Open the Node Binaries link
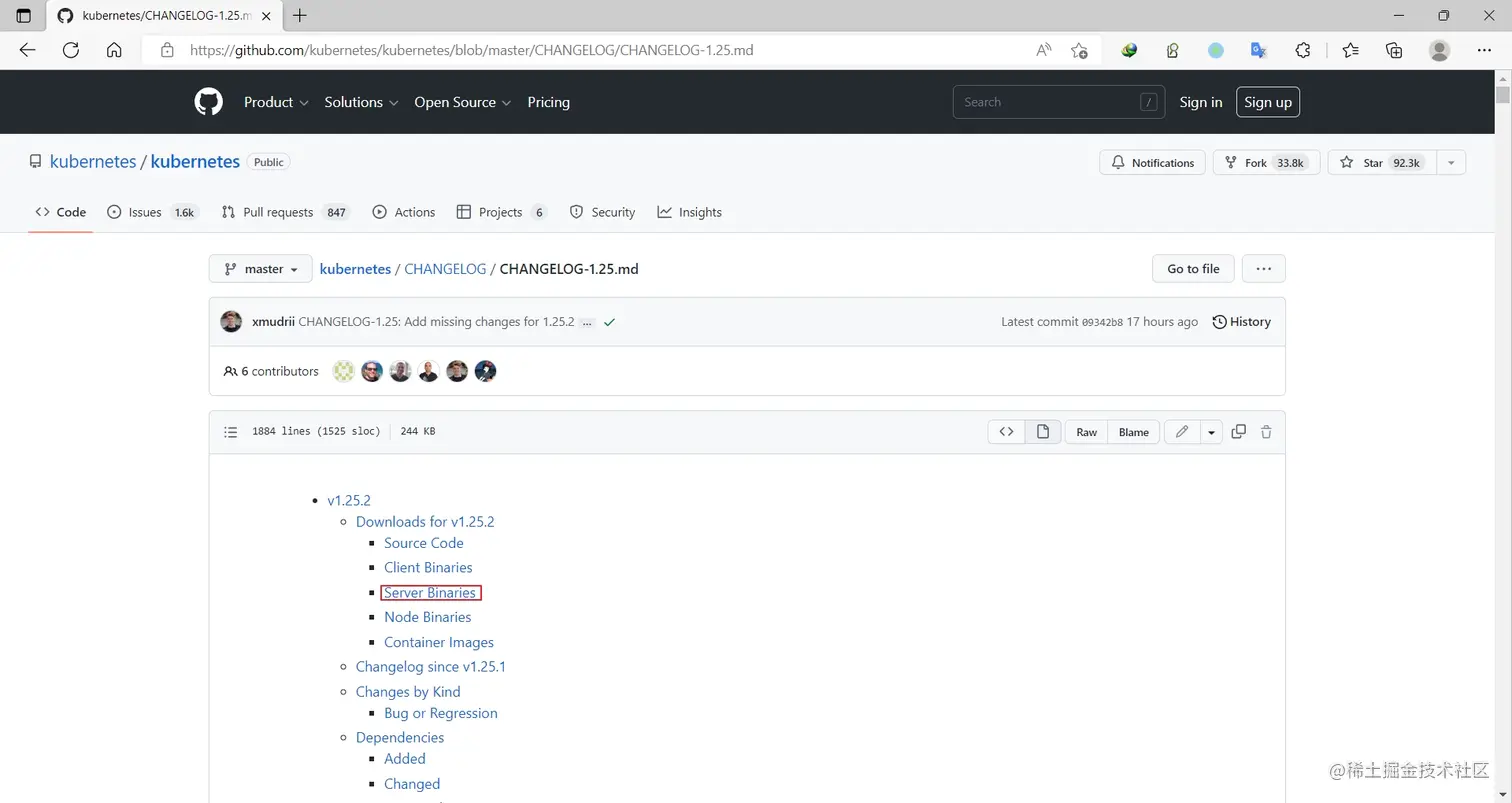 pyautogui.click(x=427, y=617)
